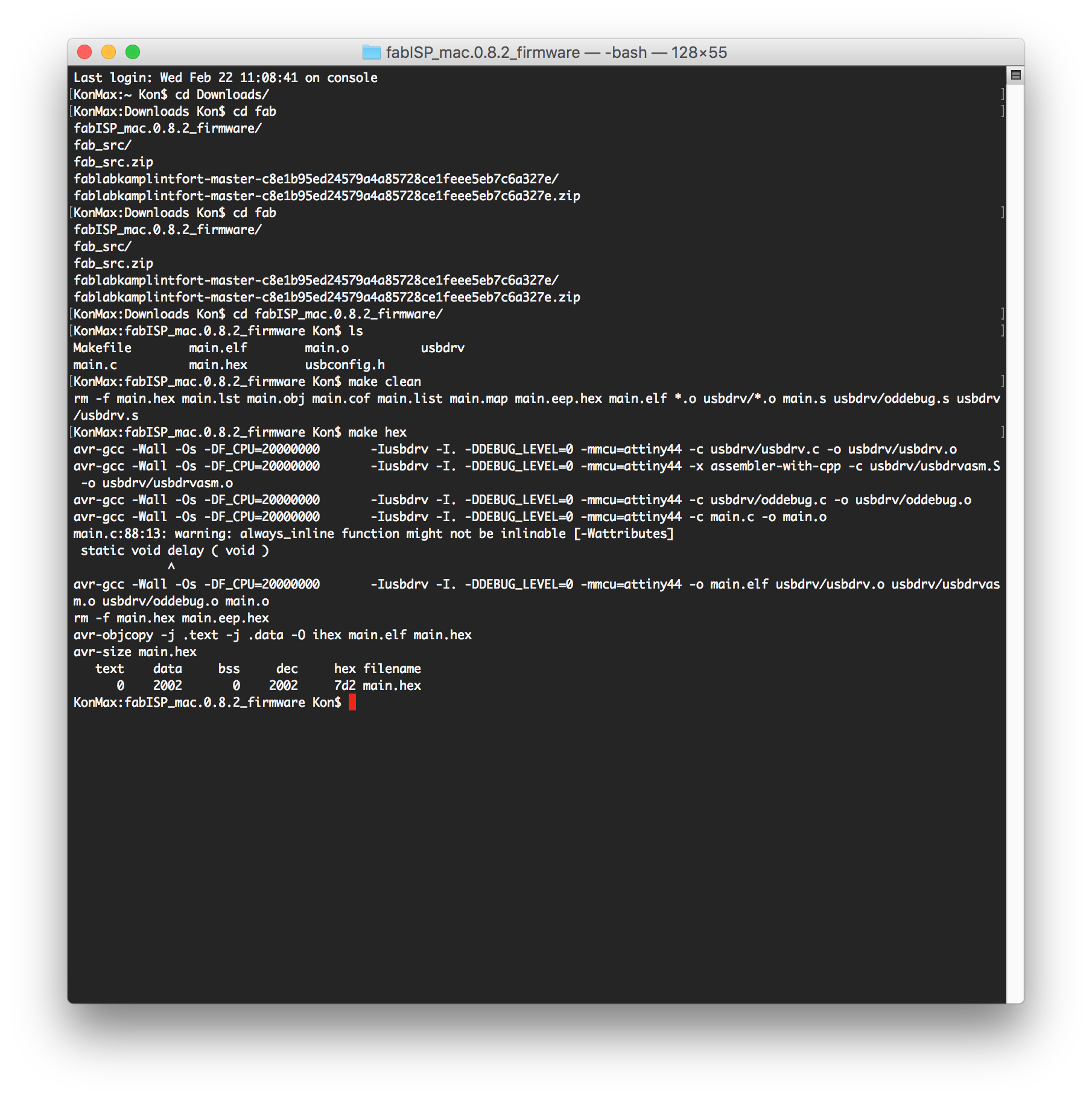
Task: Click 'usbdrv' in the ls output
Action: pos(443,348)
